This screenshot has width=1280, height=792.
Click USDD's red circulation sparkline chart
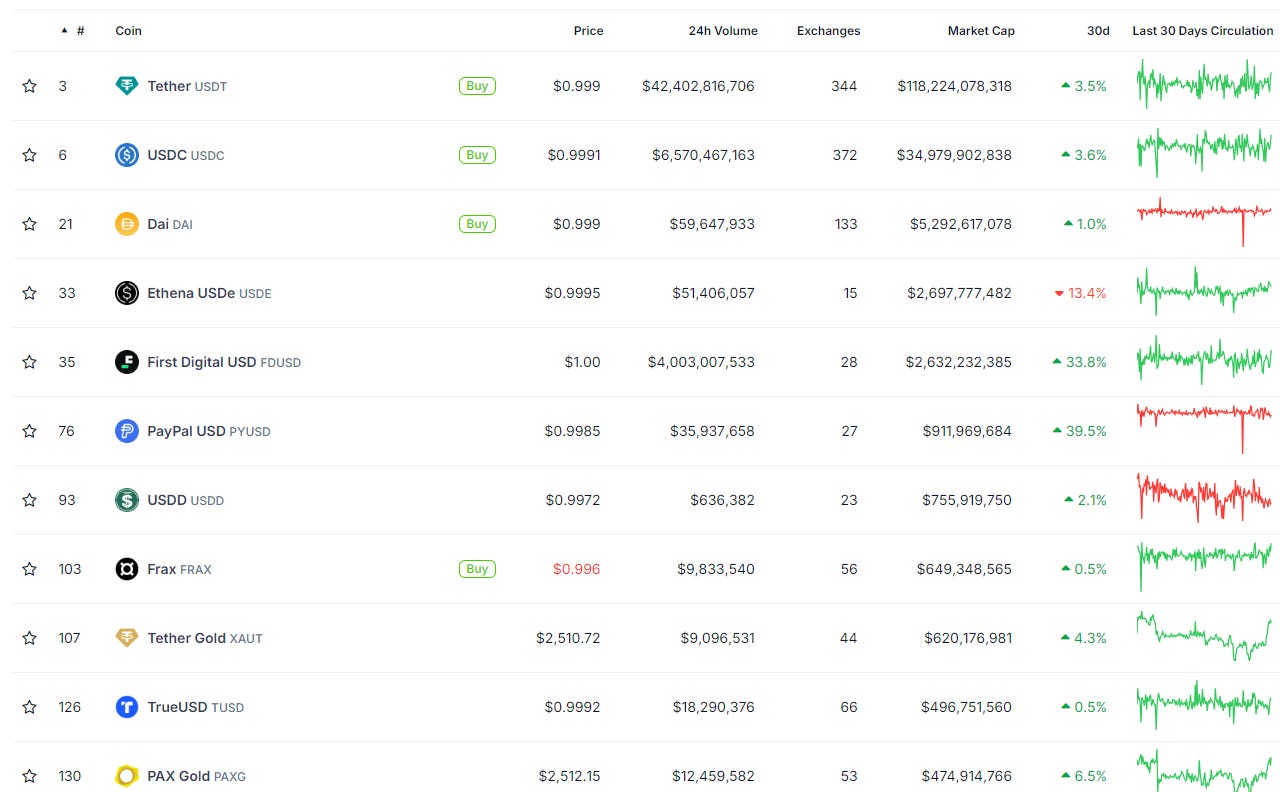click(1204, 497)
